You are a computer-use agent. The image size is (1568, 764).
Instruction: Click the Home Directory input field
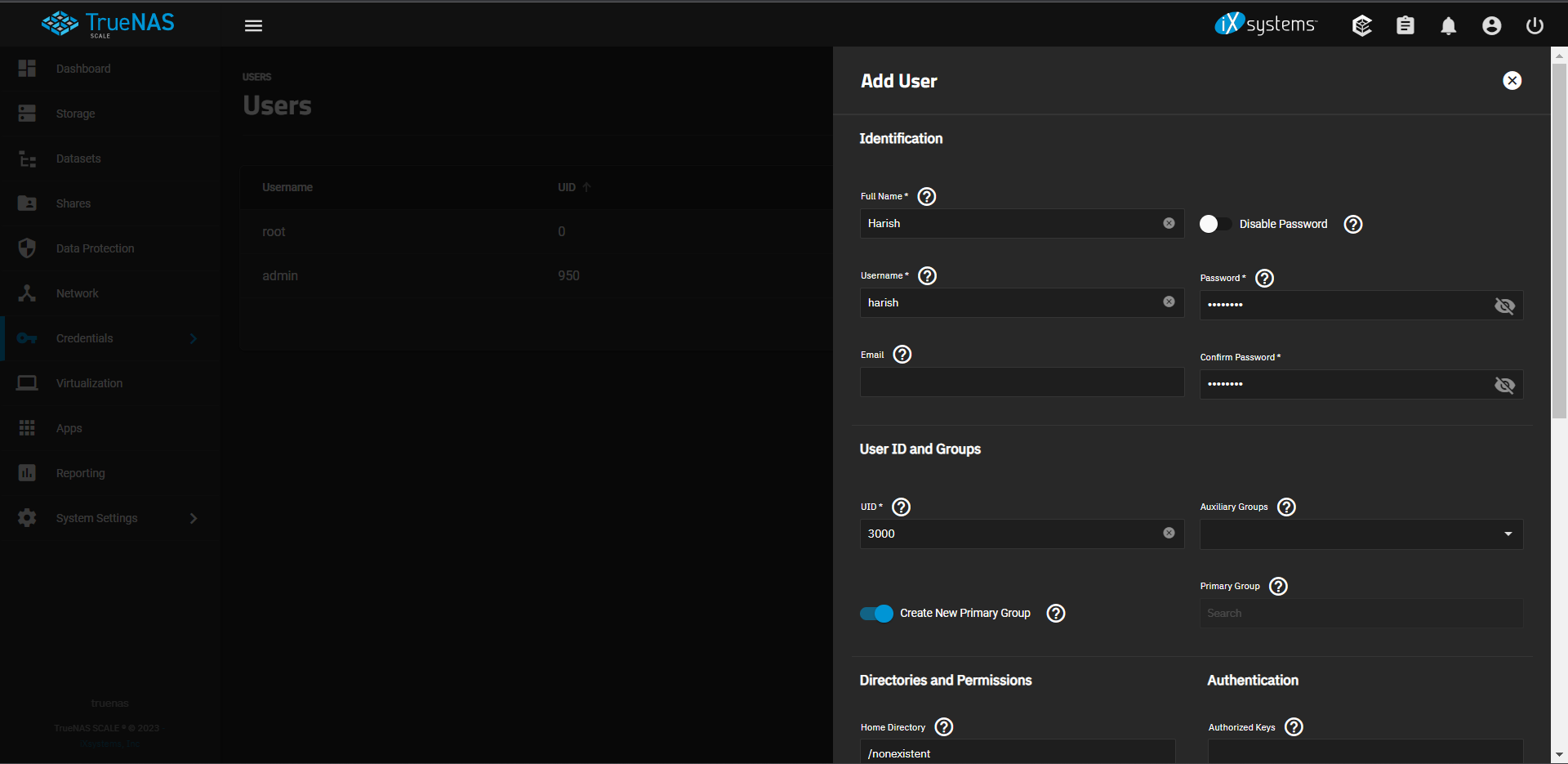coord(1018,752)
